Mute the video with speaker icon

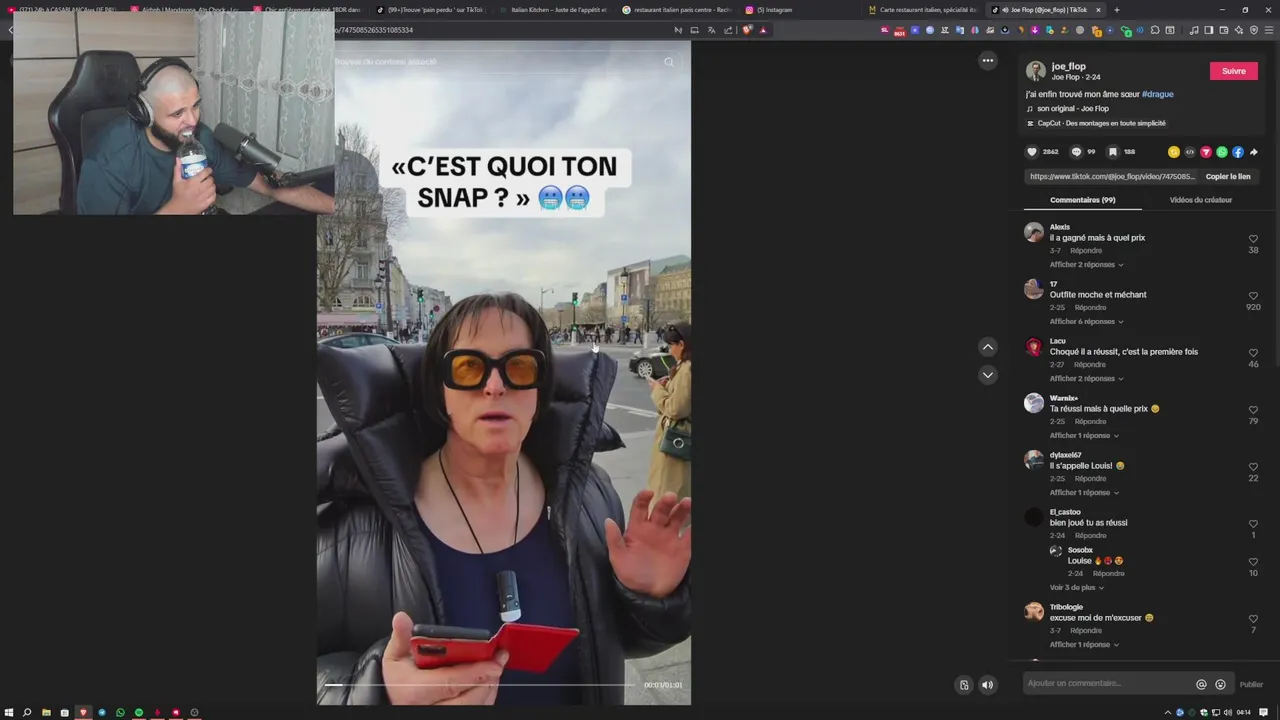(987, 685)
